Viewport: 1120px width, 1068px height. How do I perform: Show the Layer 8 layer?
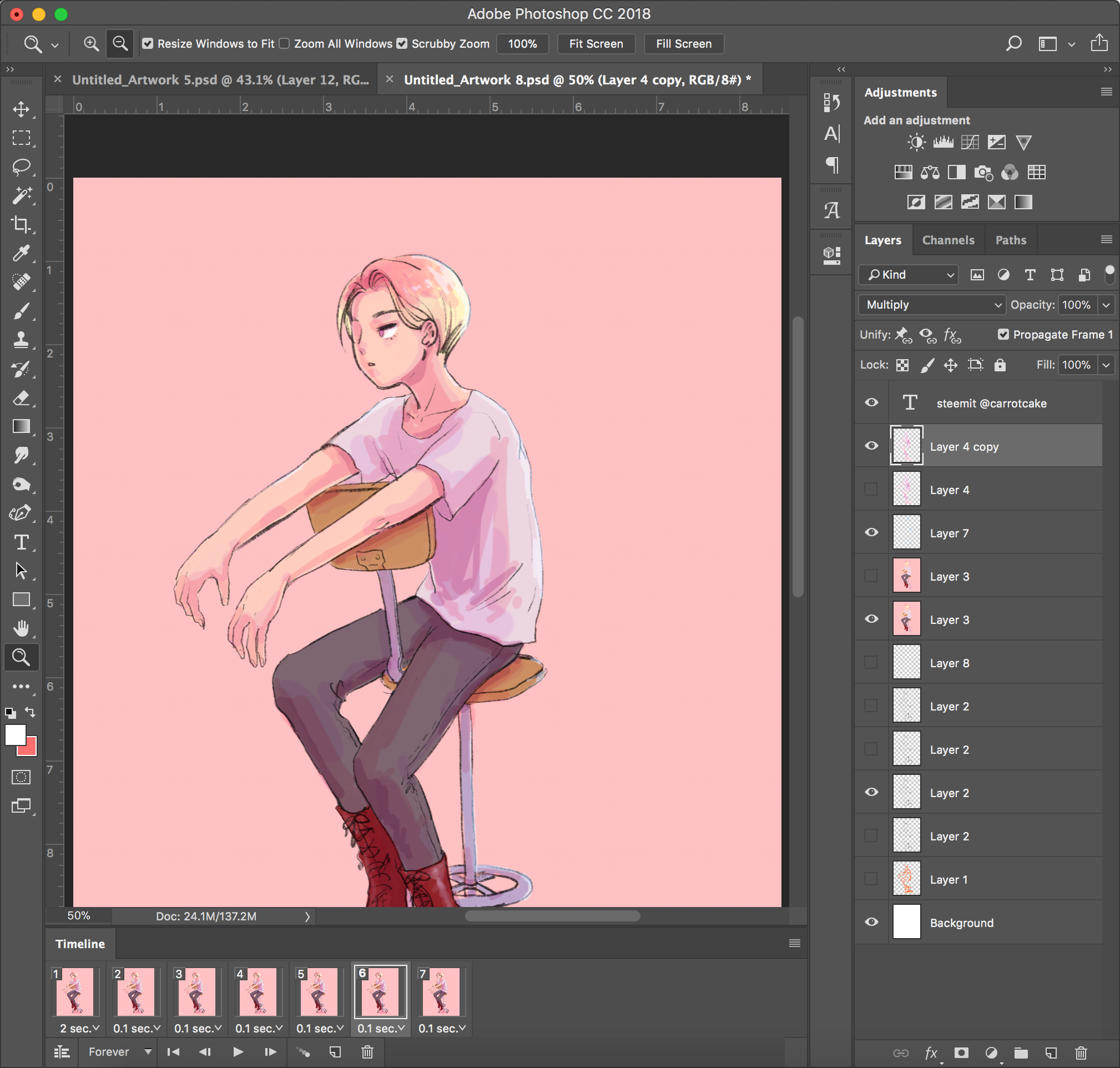871,663
